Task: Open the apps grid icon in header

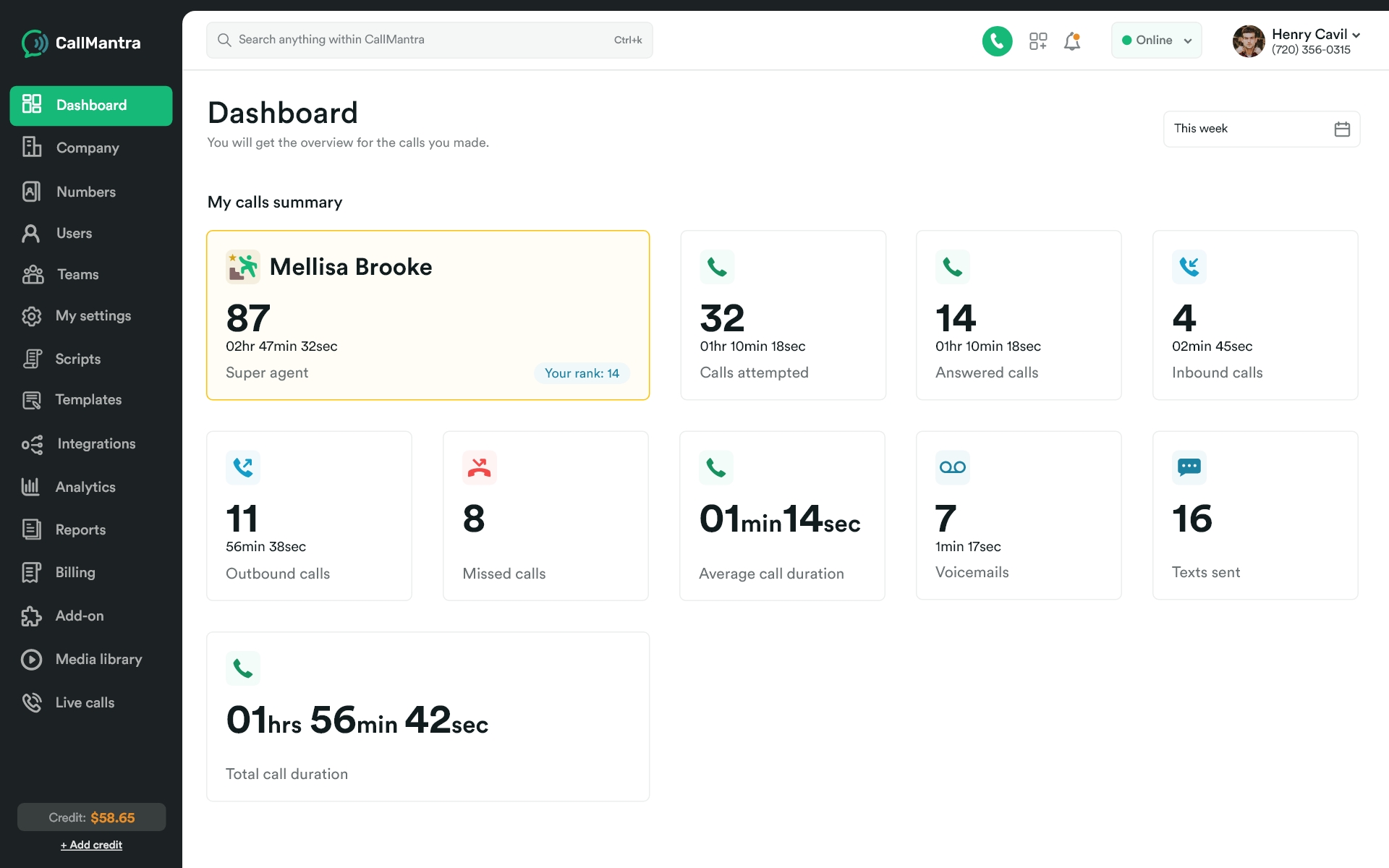Action: coord(1037,41)
